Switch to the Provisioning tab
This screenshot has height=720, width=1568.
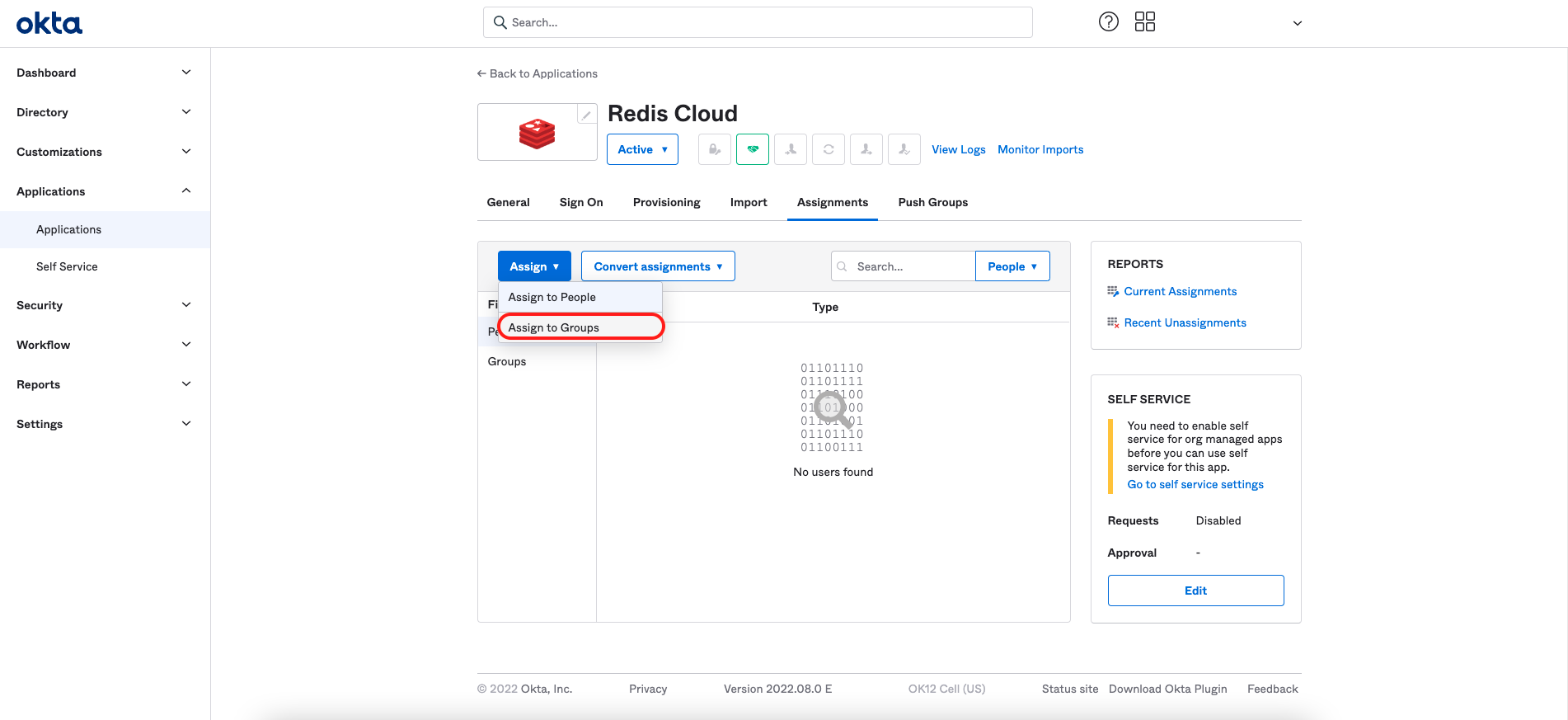click(x=666, y=202)
